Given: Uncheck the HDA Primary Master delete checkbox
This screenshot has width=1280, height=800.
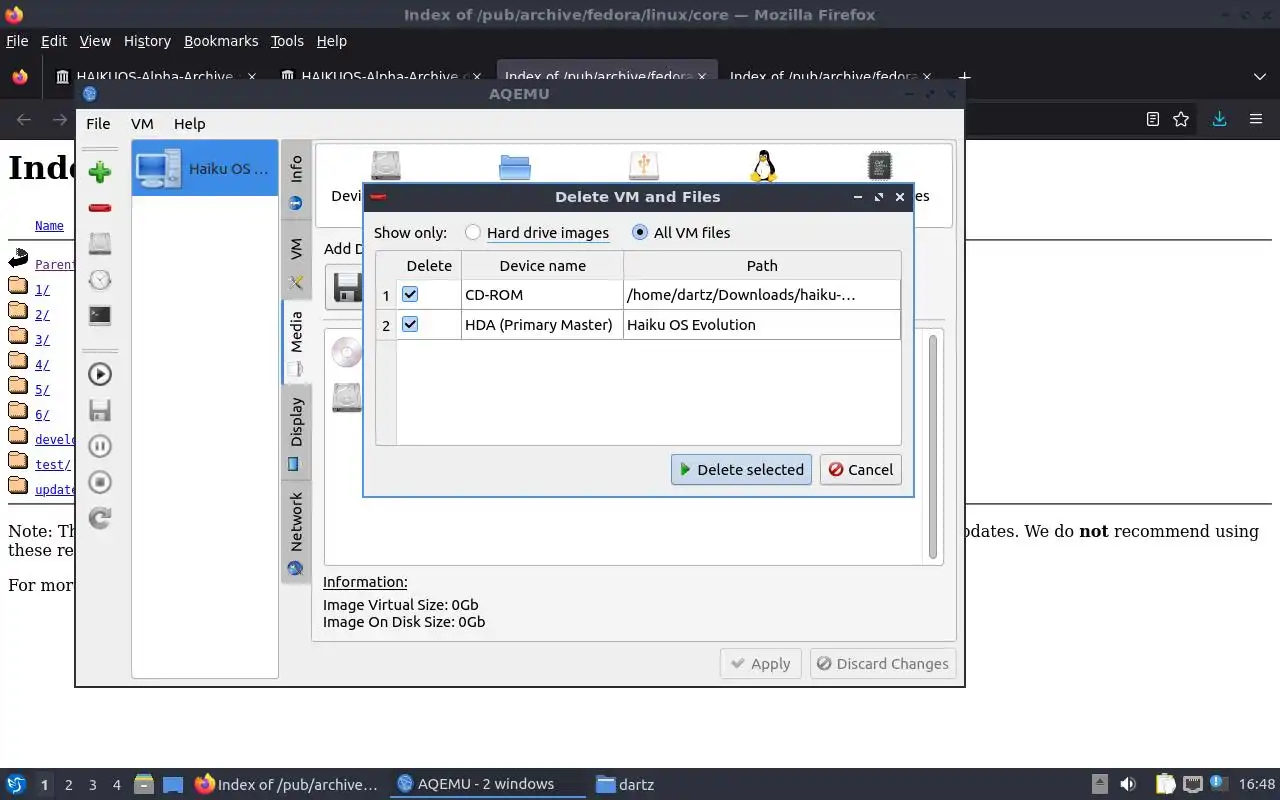Looking at the screenshot, I should pos(410,324).
